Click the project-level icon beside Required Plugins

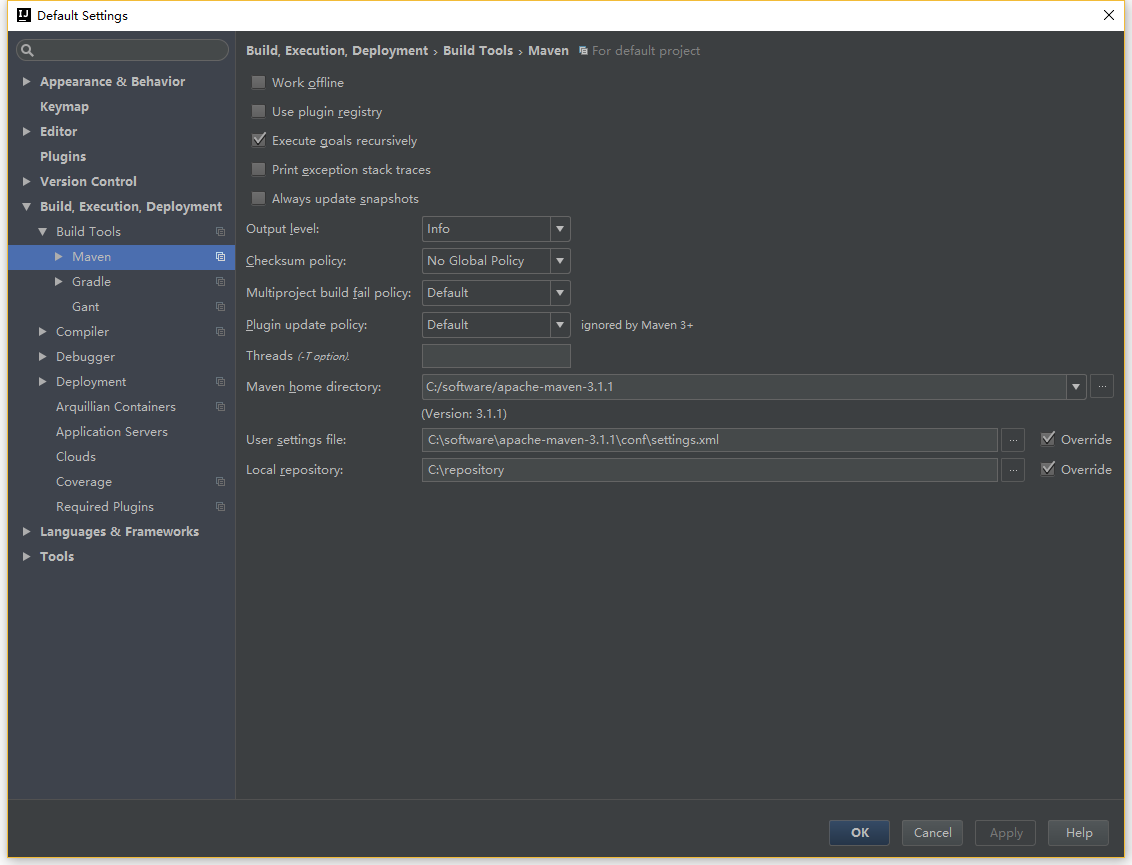point(220,507)
